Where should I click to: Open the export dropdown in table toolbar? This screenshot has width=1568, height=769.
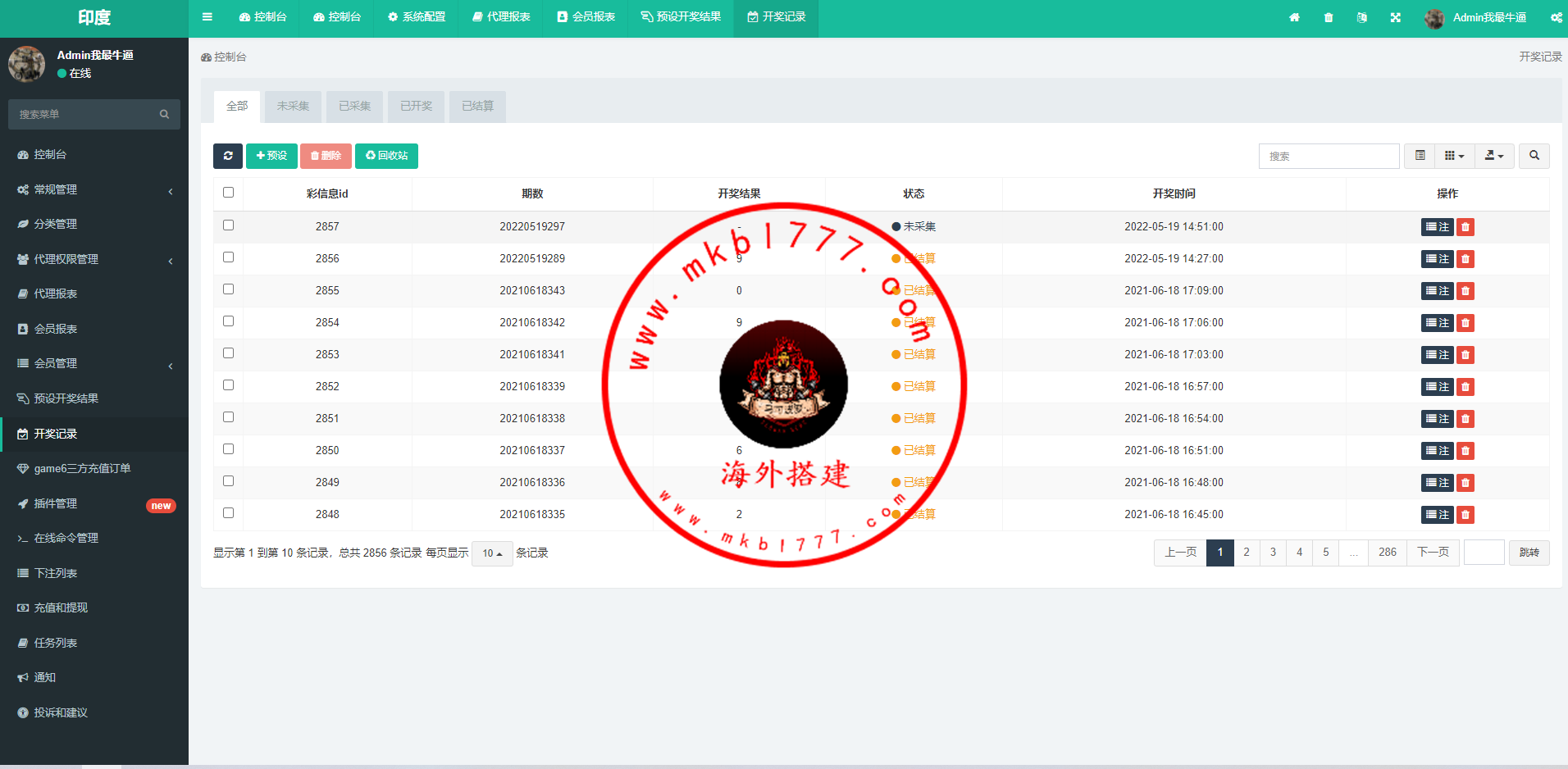[1494, 156]
